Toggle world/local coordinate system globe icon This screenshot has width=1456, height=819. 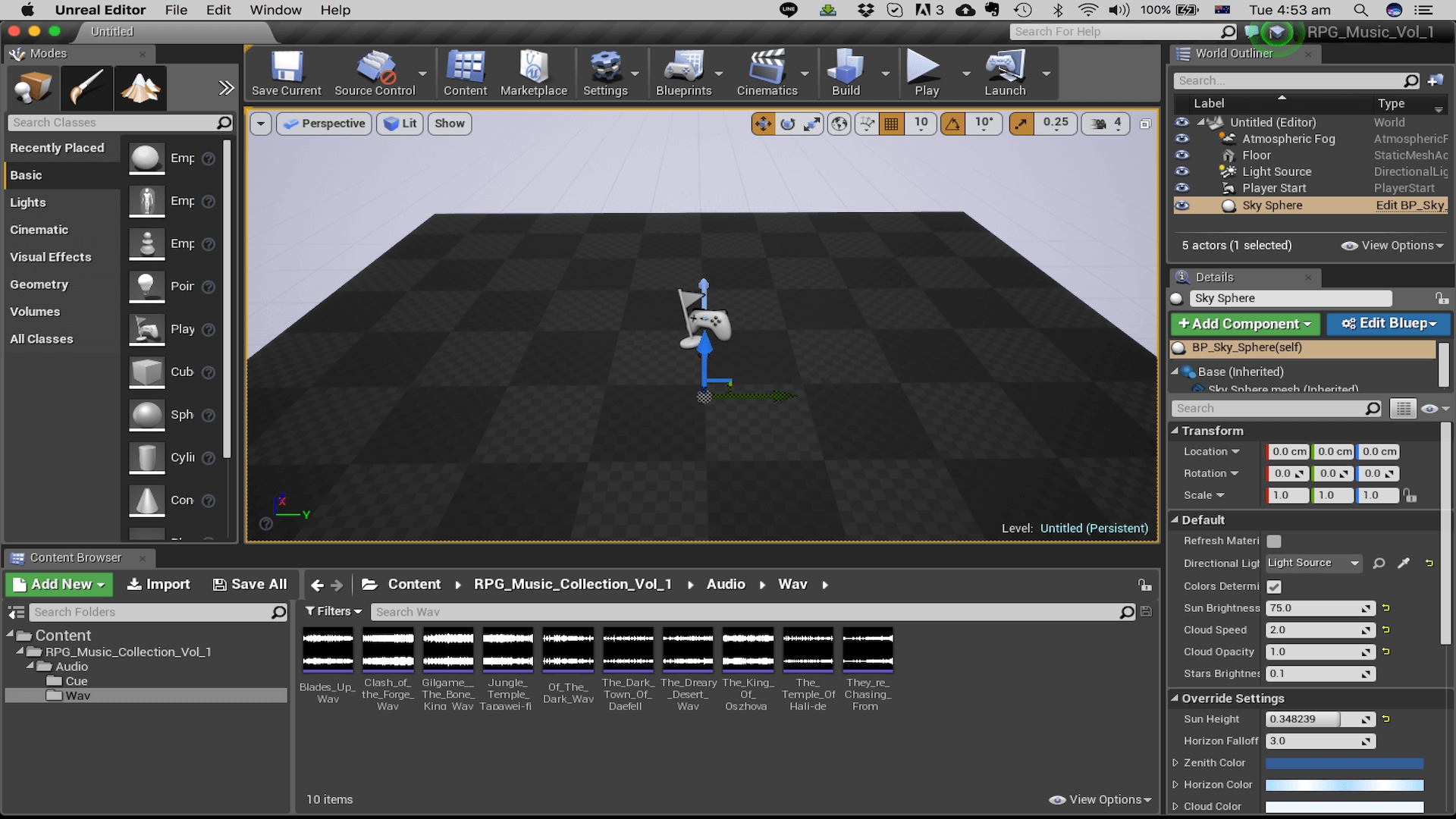[x=839, y=124]
